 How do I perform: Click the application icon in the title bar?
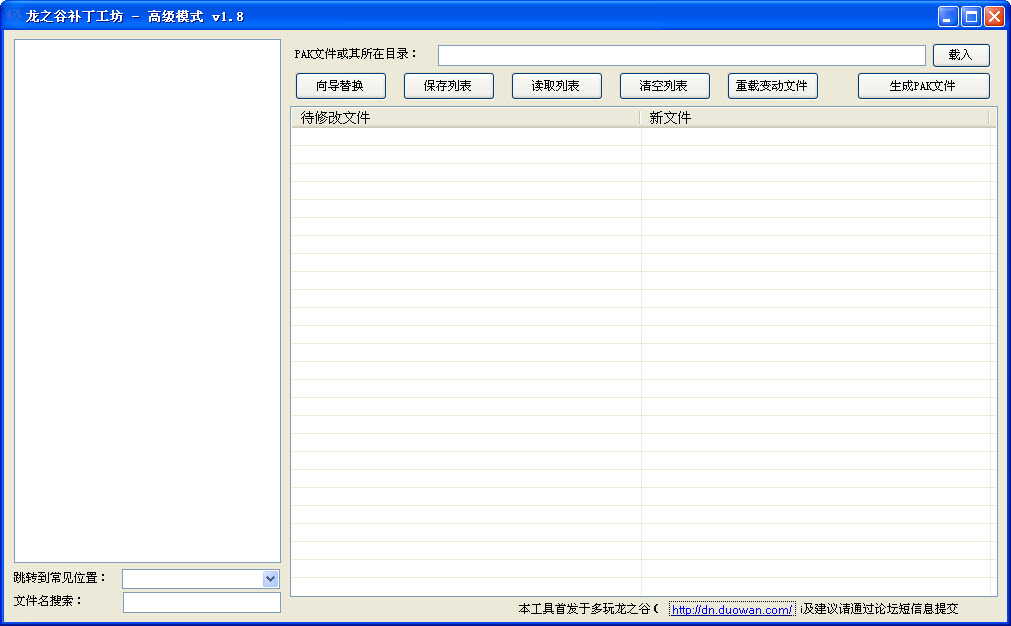[12, 15]
